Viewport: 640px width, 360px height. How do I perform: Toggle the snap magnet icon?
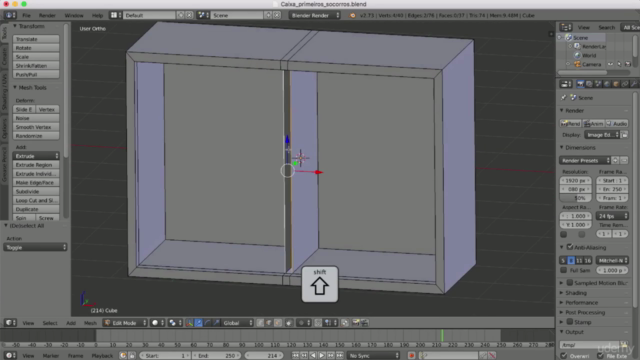(x=318, y=322)
